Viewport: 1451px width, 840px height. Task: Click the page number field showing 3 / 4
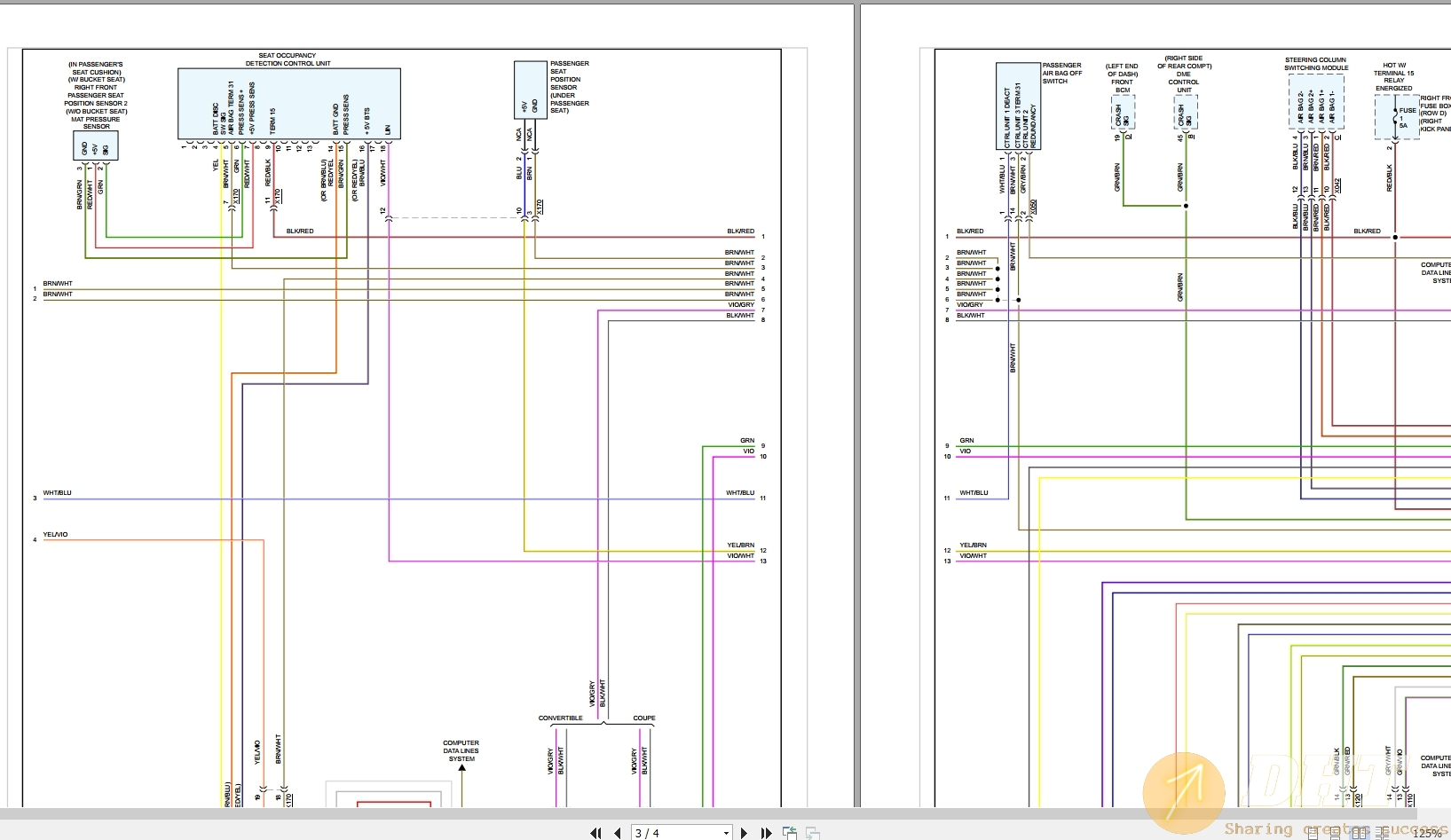[x=675, y=833]
